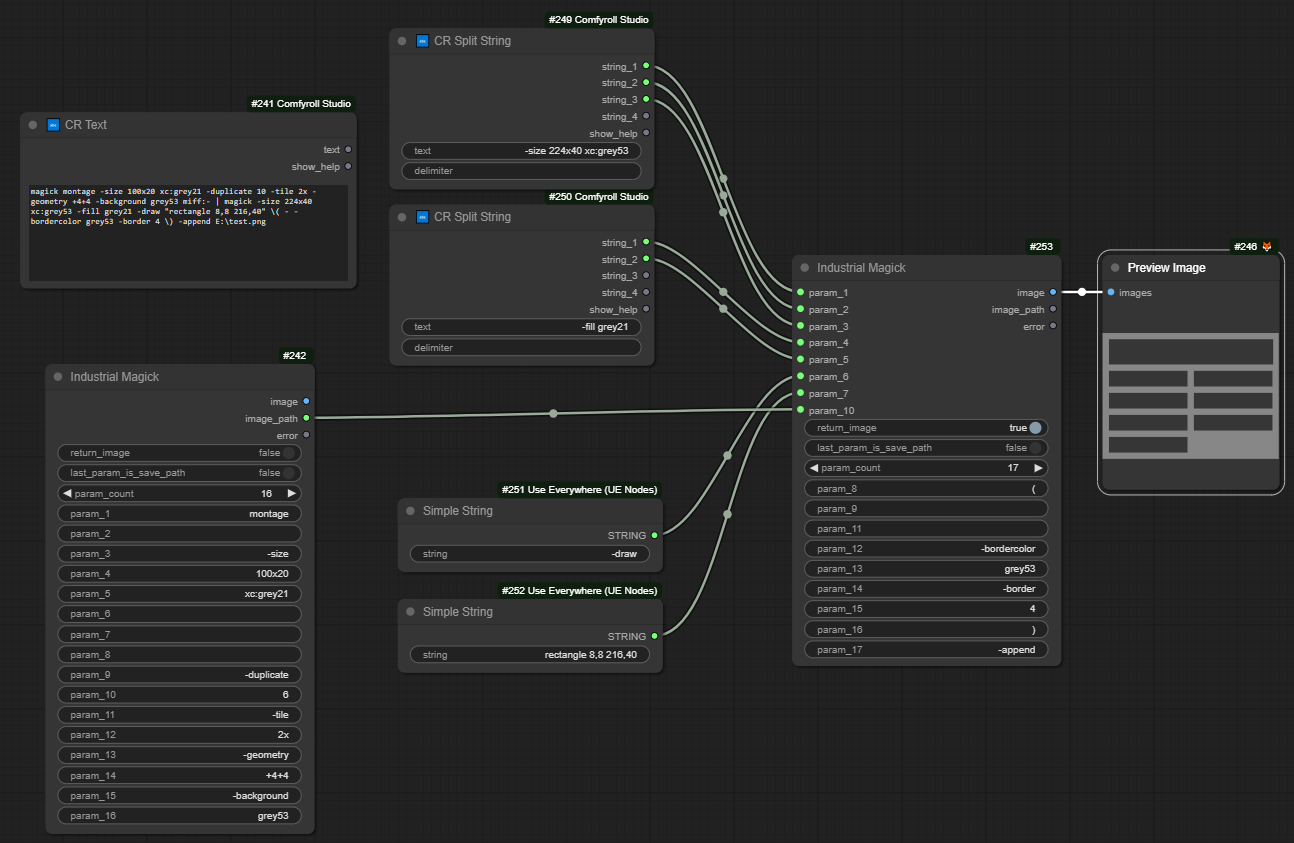Click the error output slot on node #253
The width and height of the screenshot is (1294, 843).
click(1053, 327)
